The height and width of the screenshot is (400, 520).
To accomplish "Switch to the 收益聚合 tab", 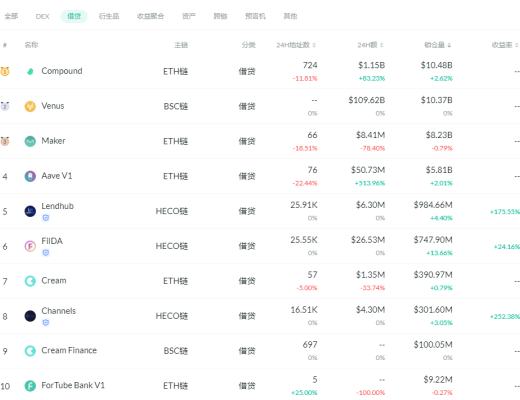I will [150, 16].
